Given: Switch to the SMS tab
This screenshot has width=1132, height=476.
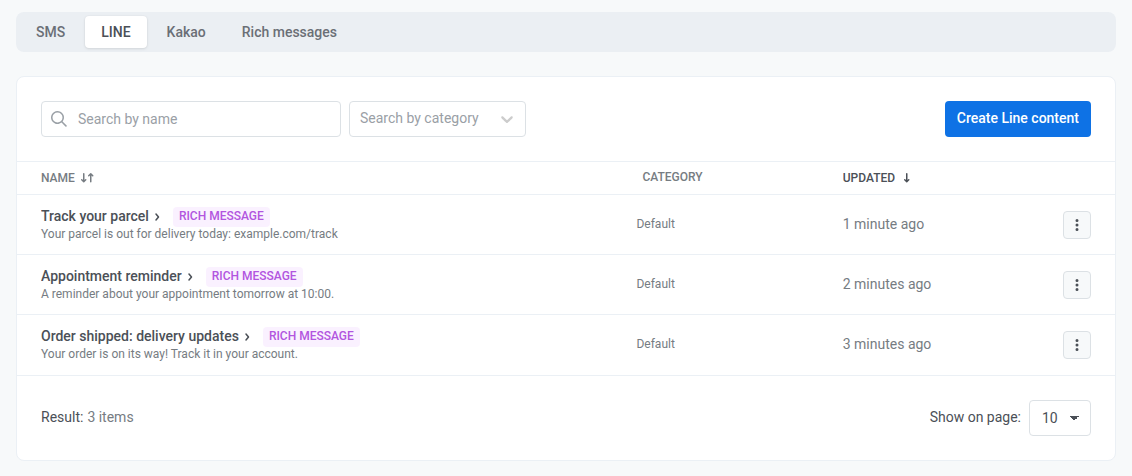Looking at the screenshot, I should tap(51, 32).
